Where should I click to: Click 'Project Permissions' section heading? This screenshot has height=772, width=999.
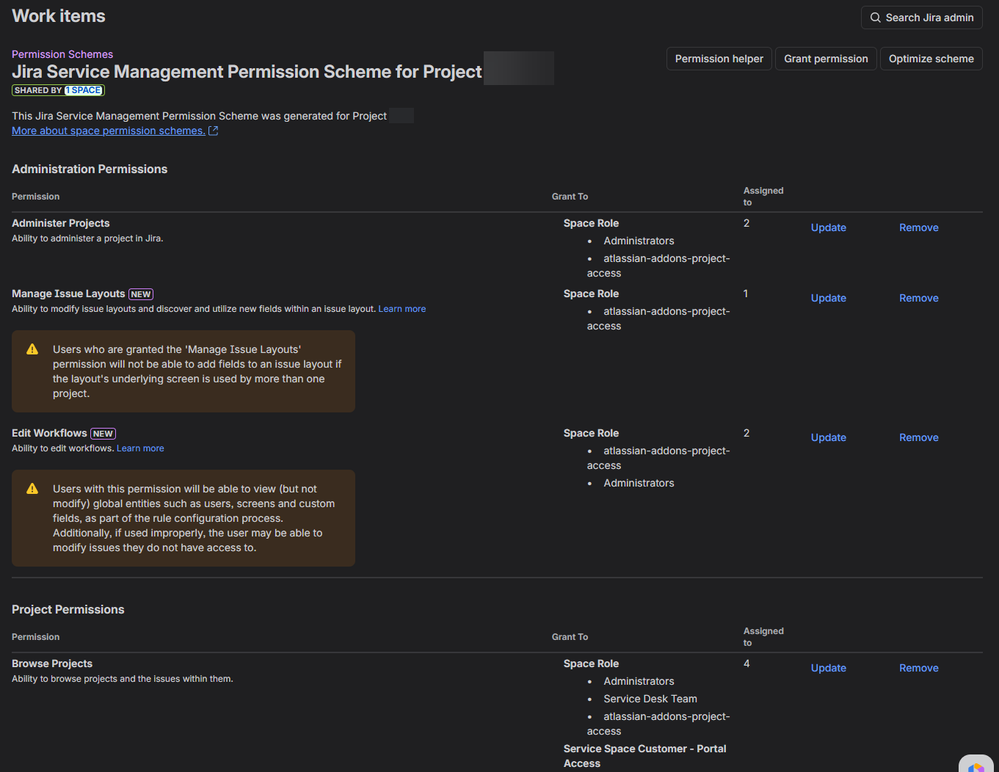(x=68, y=610)
